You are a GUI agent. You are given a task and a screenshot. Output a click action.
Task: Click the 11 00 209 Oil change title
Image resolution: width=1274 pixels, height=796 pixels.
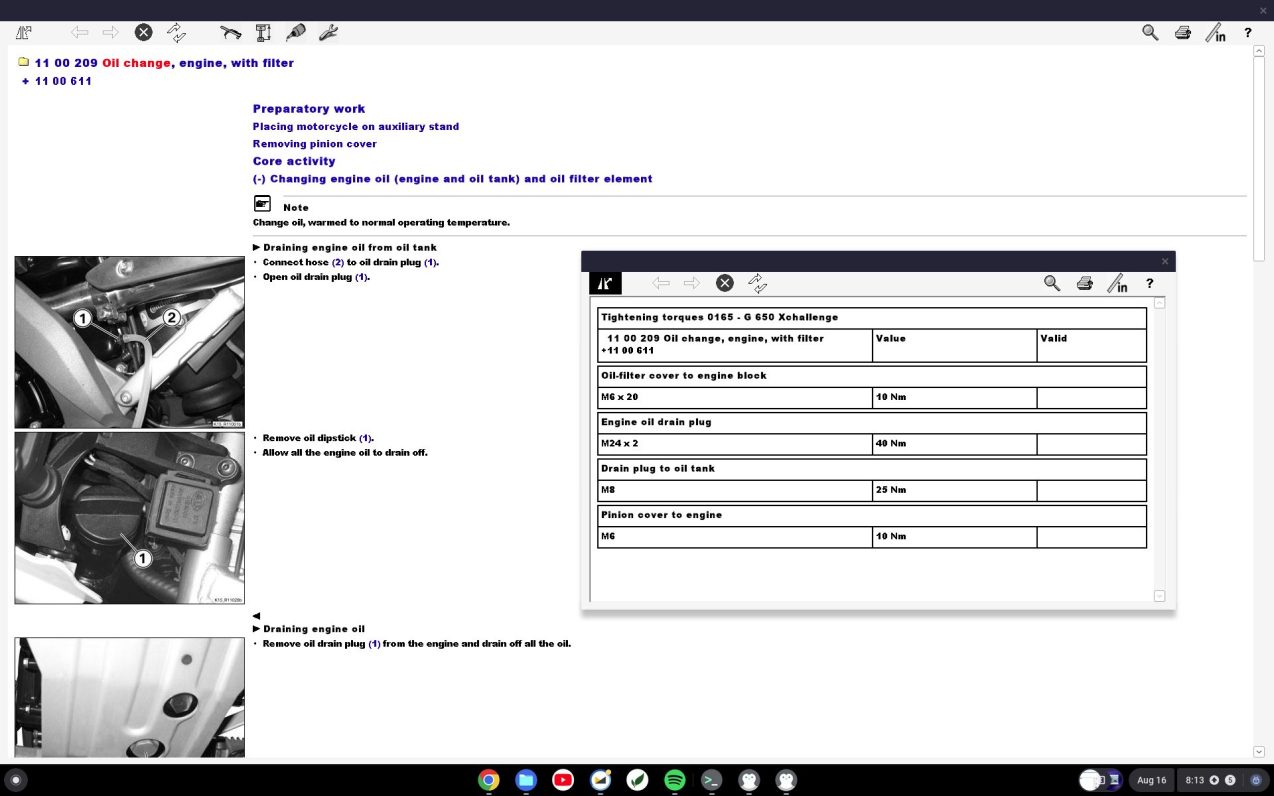pyautogui.click(x=164, y=63)
